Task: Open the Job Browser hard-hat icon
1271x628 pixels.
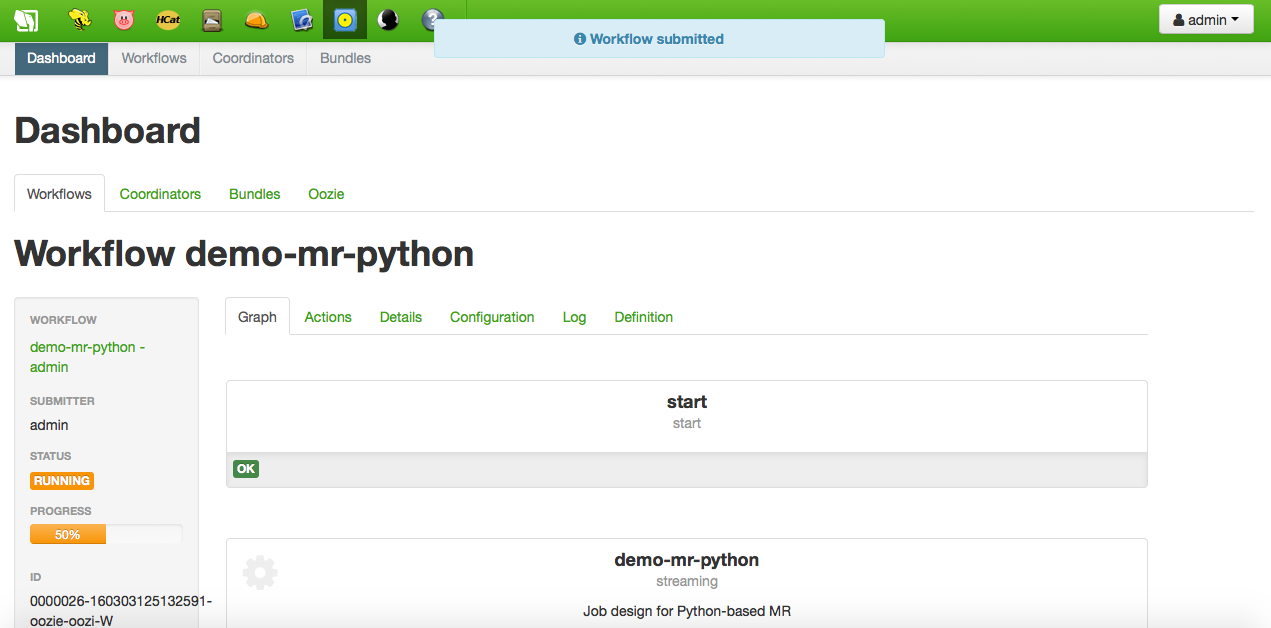Action: pos(256,19)
